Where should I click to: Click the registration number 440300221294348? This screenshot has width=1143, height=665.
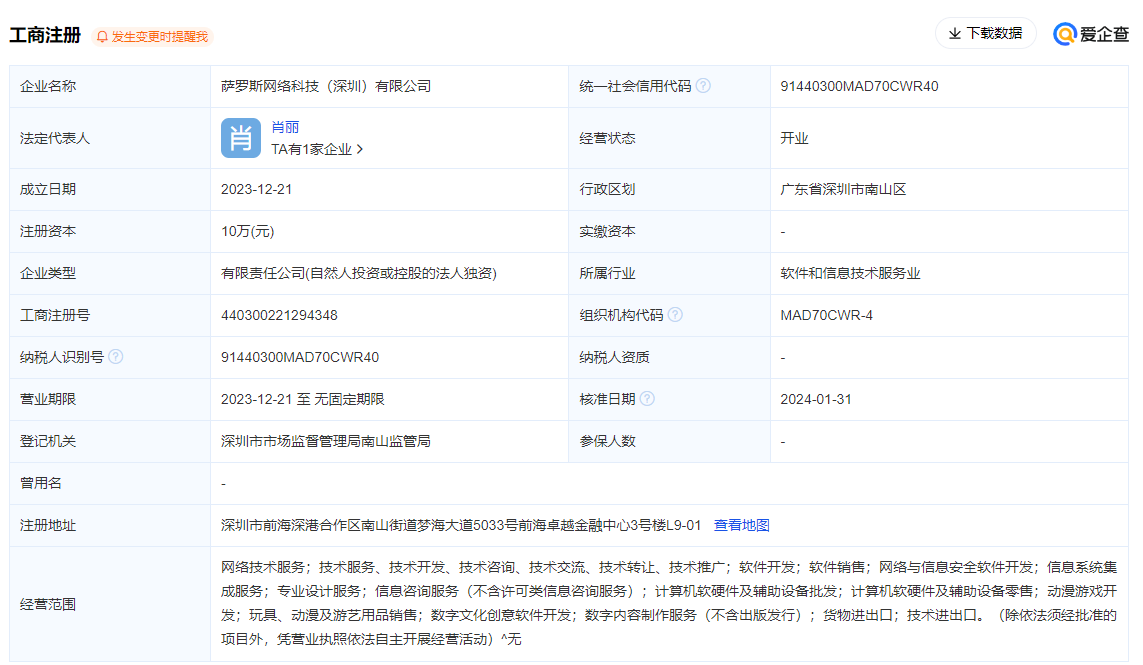(x=279, y=315)
